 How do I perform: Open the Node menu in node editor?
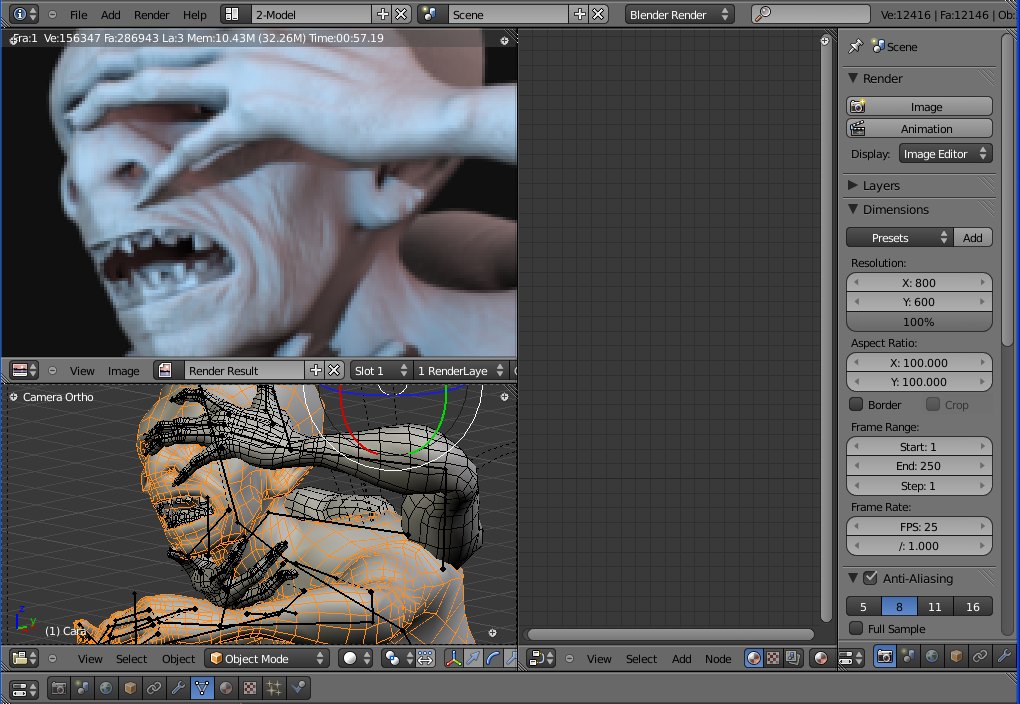(x=718, y=658)
